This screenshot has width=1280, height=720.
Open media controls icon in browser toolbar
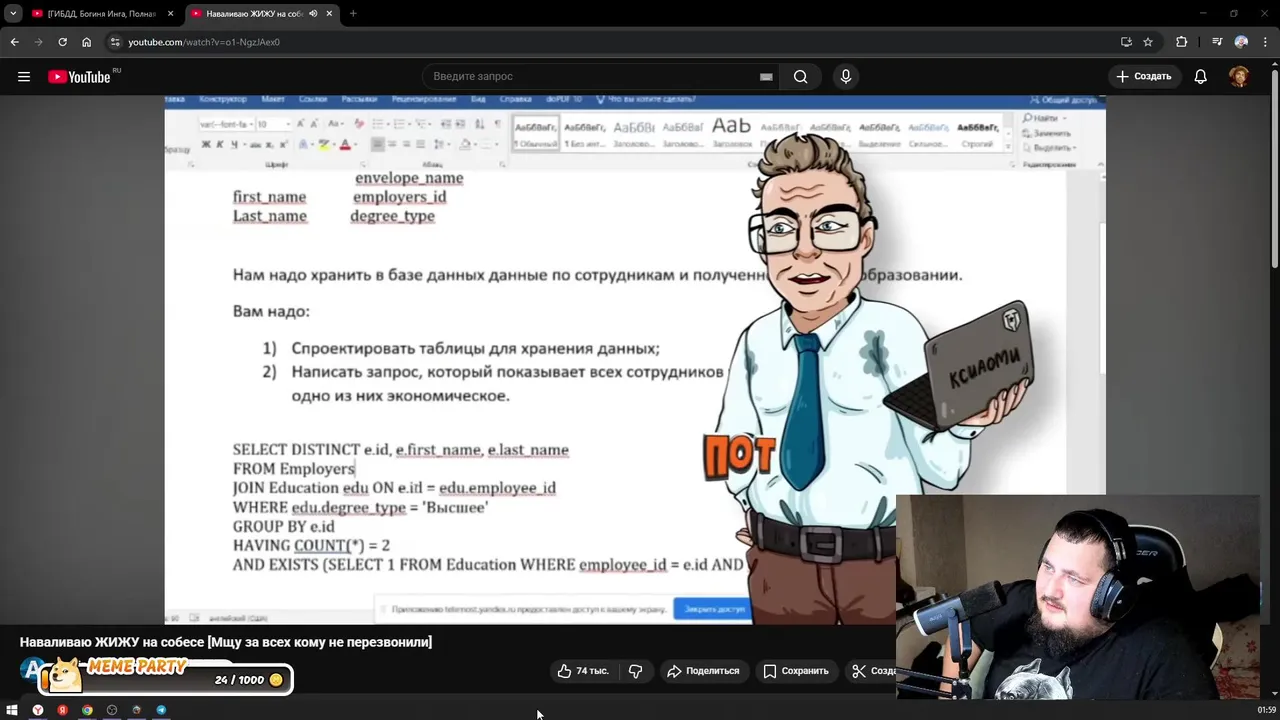[x=1217, y=42]
